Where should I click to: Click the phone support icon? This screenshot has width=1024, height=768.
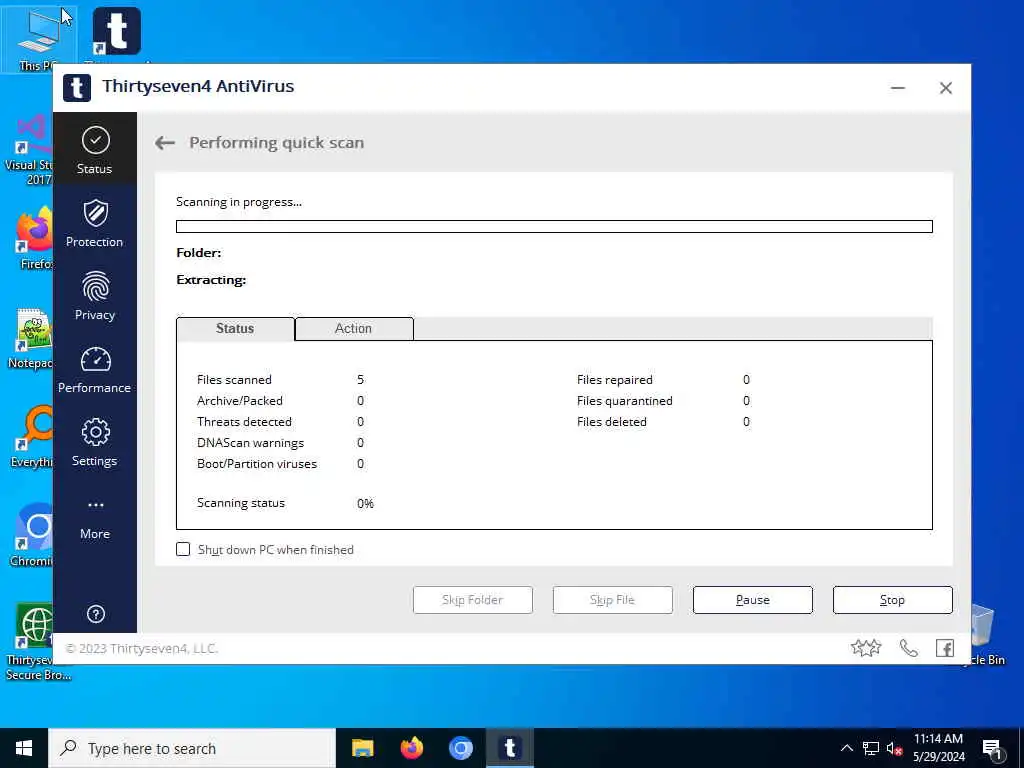click(x=908, y=648)
